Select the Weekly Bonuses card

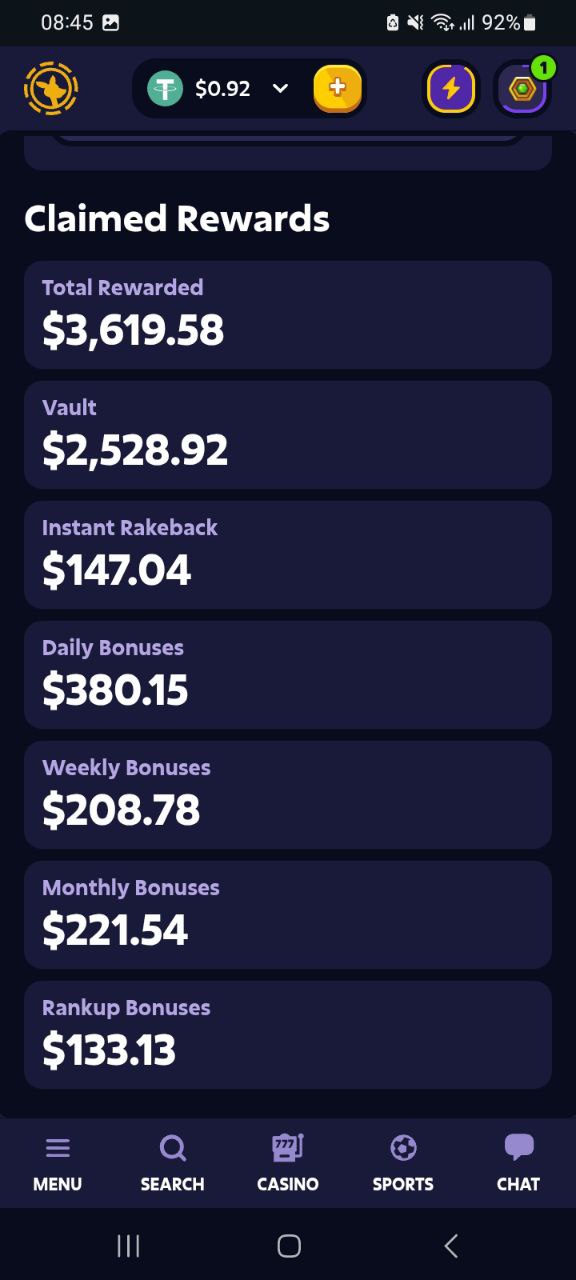pos(288,795)
